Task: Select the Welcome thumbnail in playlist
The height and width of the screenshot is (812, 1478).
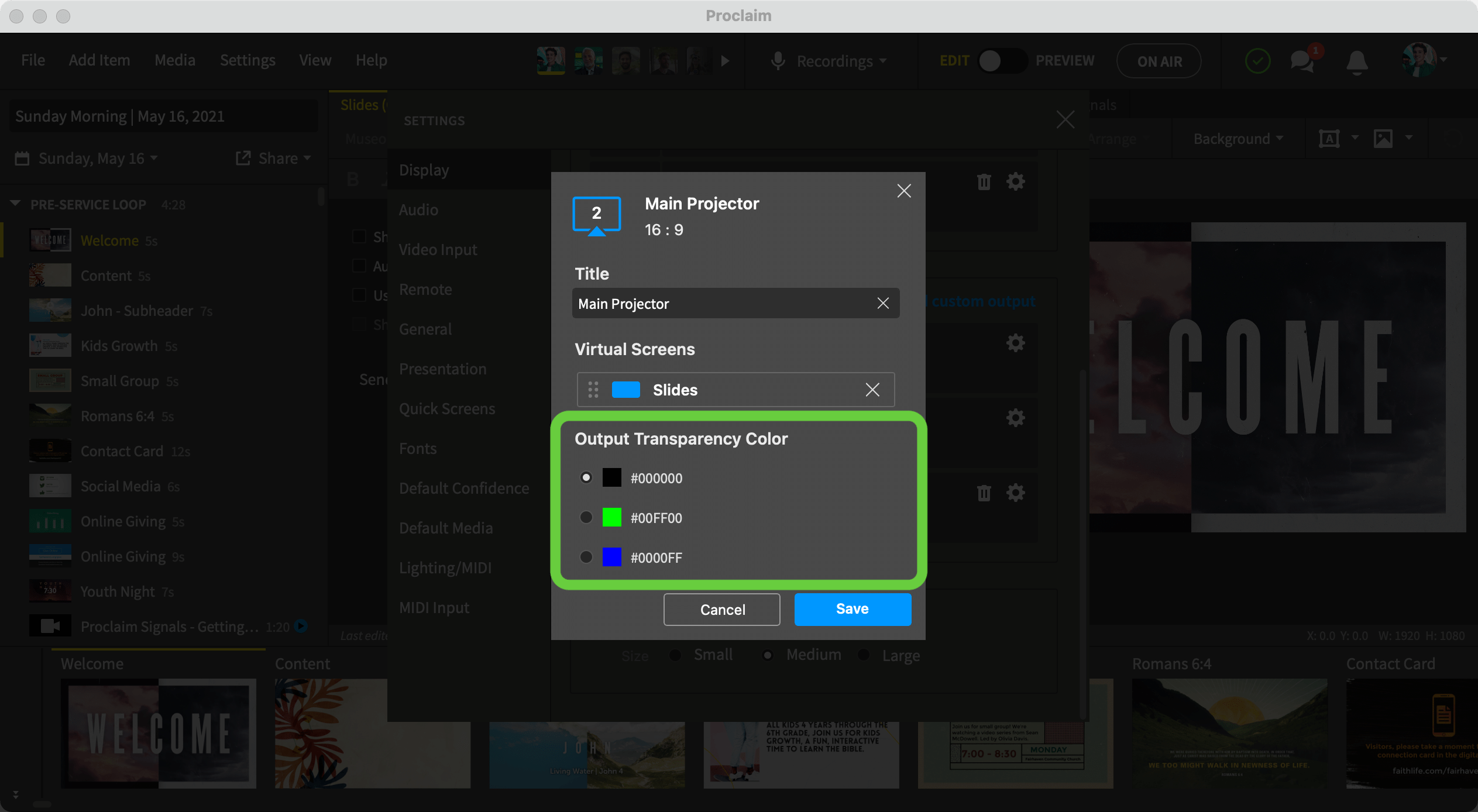Action: coord(49,240)
